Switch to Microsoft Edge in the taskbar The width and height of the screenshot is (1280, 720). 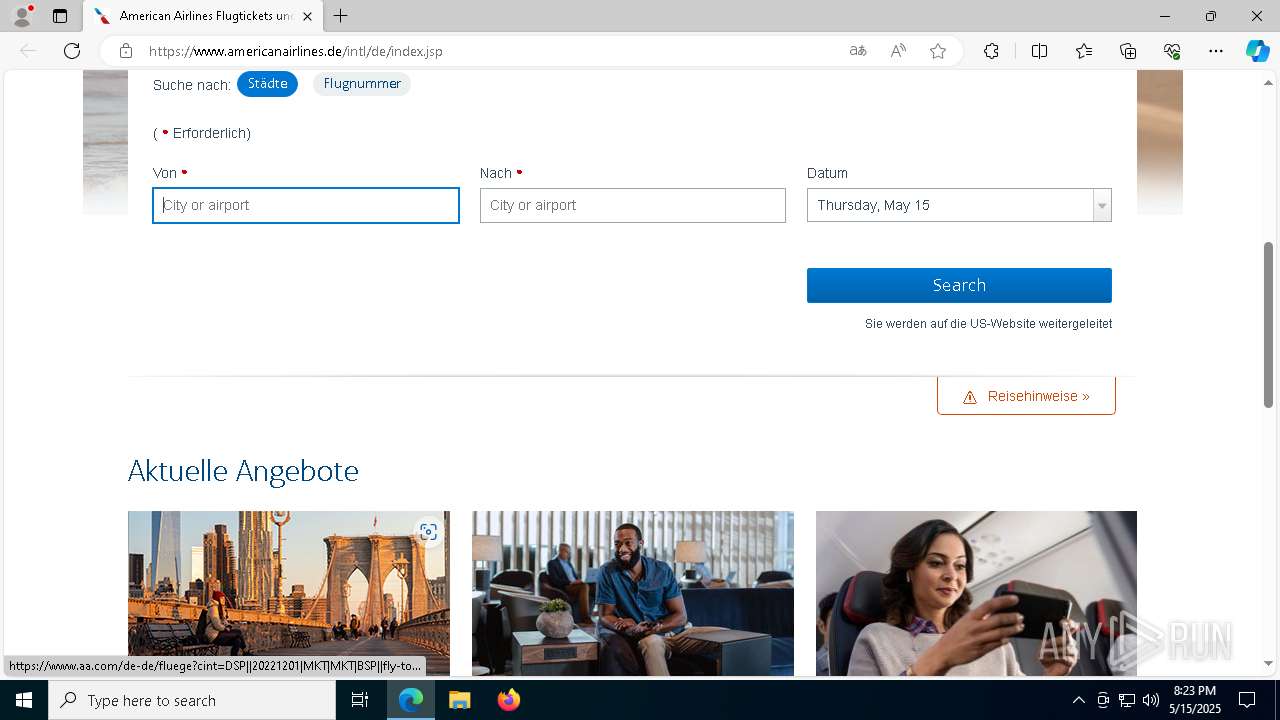tap(411, 700)
